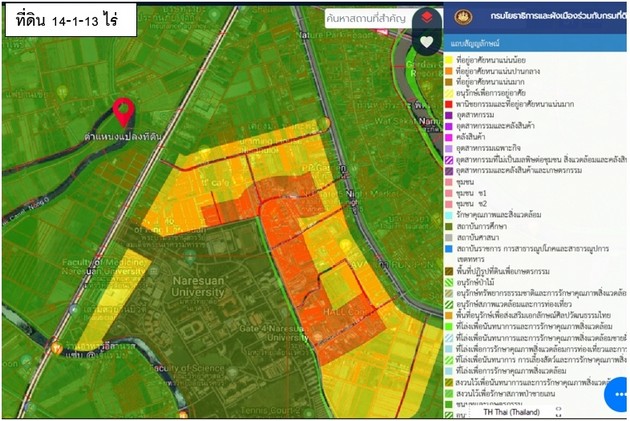
Task: Click the ที่ดิน 14-1-13 ไร่ title box
Action: click(68, 21)
